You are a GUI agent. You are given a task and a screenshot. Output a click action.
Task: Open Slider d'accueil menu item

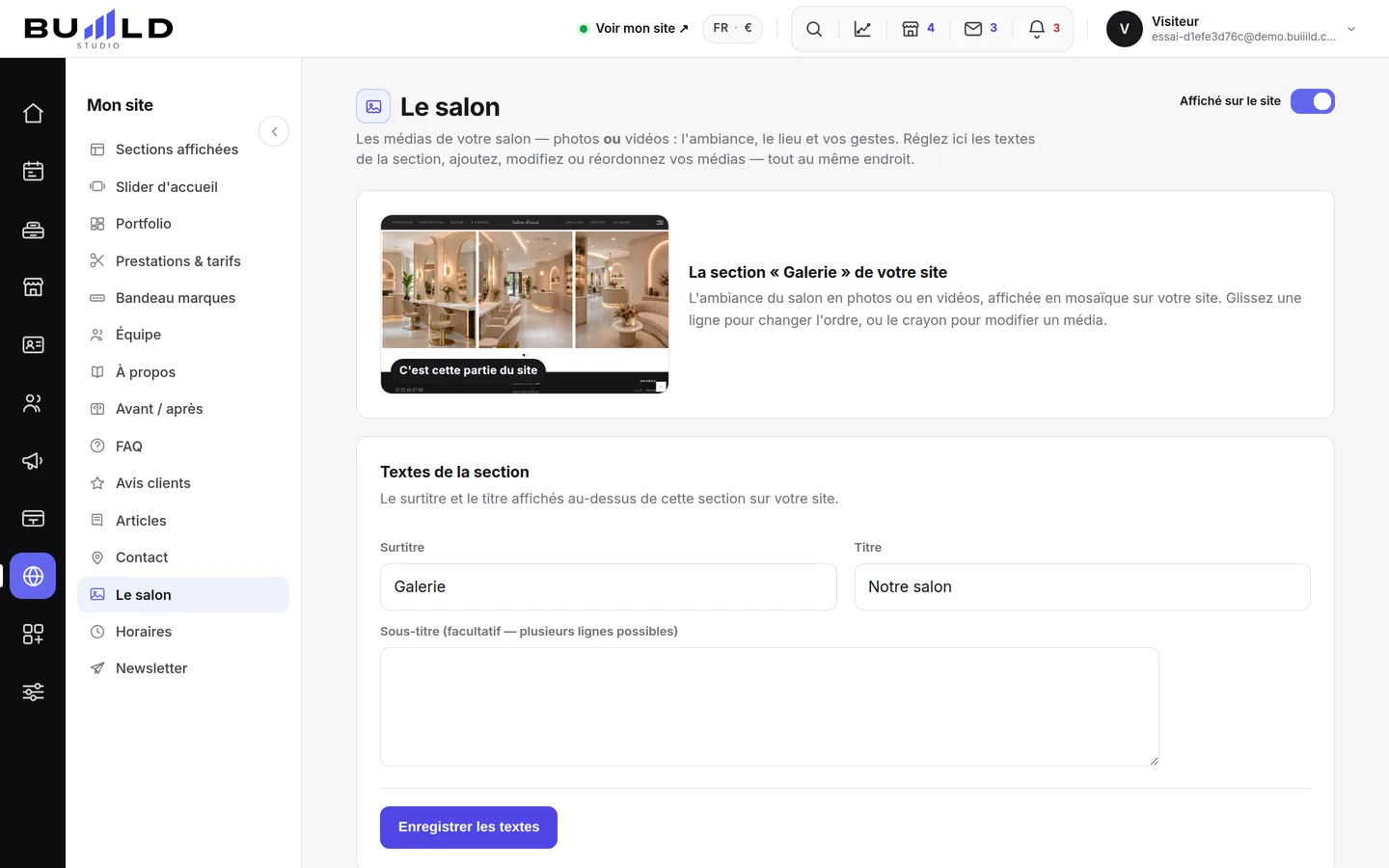point(183,187)
